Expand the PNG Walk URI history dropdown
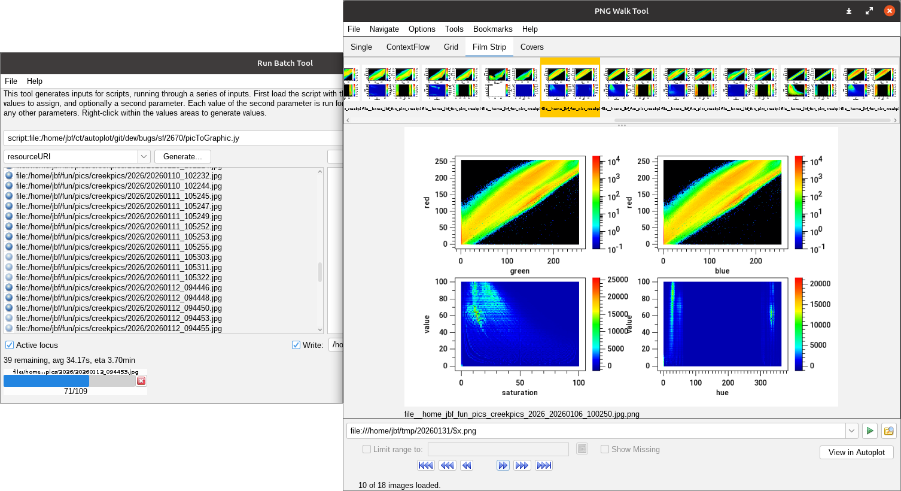This screenshot has width=901, height=491. click(852, 431)
